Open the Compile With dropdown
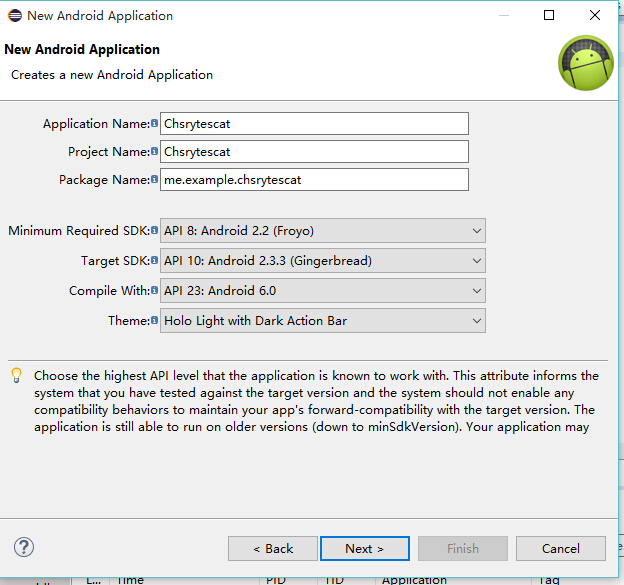Image resolution: width=624 pixels, height=585 pixels. pos(323,291)
